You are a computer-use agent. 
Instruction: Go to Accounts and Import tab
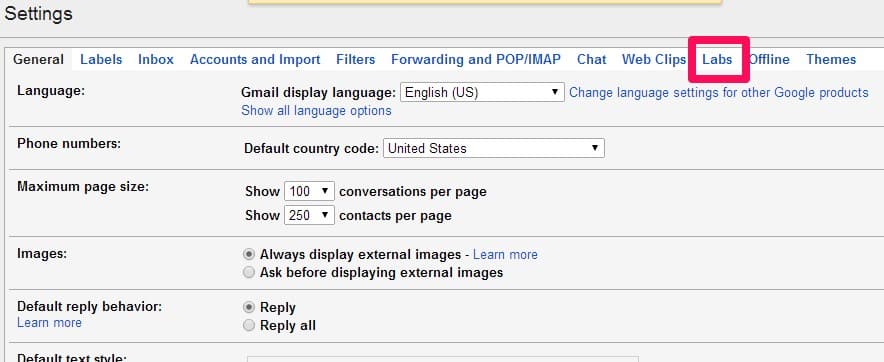point(255,59)
